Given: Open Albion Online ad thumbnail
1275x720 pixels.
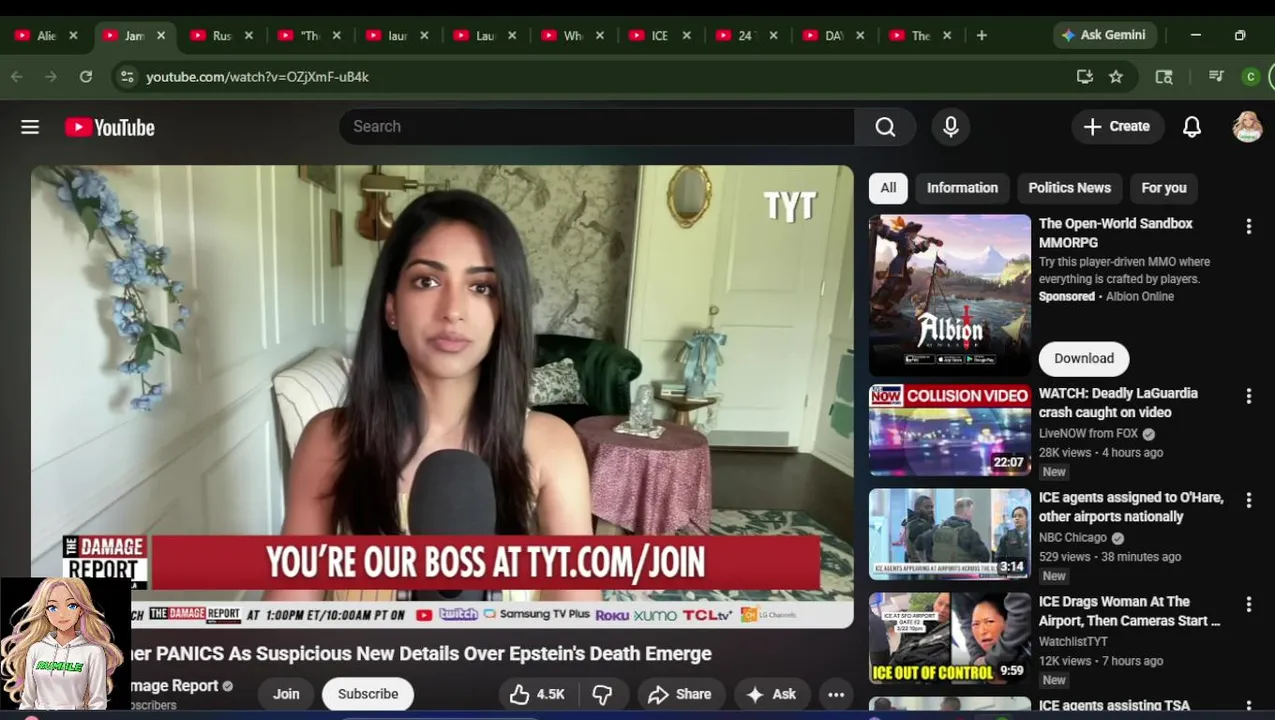Looking at the screenshot, I should [x=950, y=295].
